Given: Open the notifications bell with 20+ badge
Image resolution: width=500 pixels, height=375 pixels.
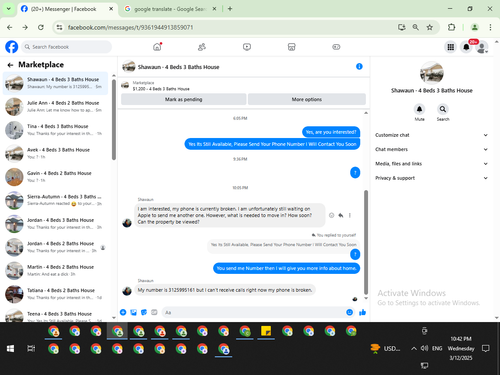Looking at the screenshot, I should click(466, 47).
